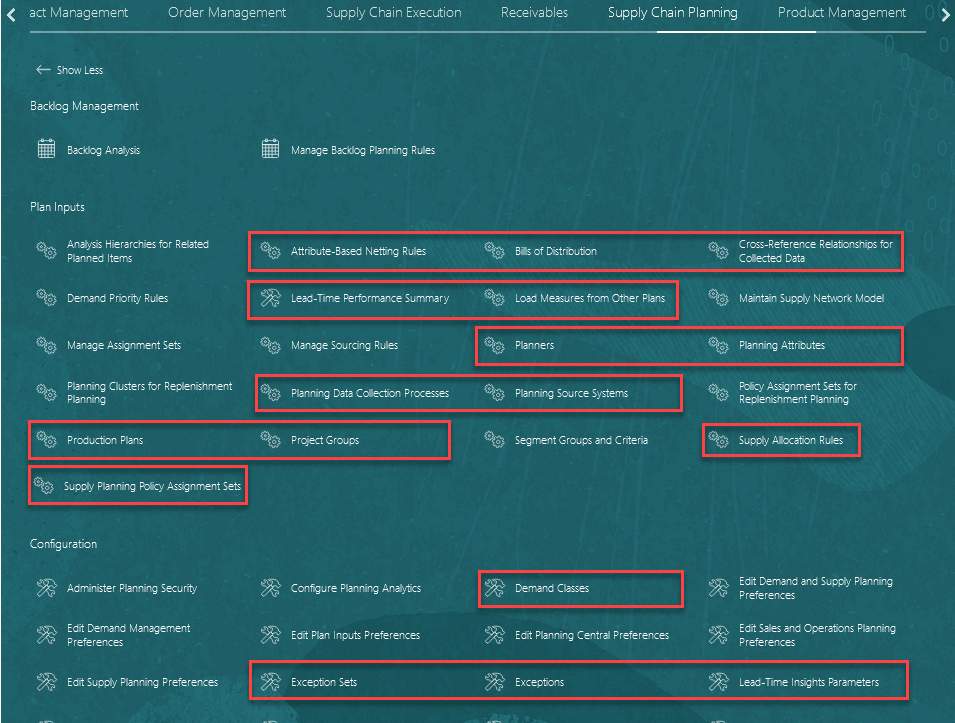Open the Attribute-Based Netting Rules link
The image size is (955, 723).
[x=358, y=251]
